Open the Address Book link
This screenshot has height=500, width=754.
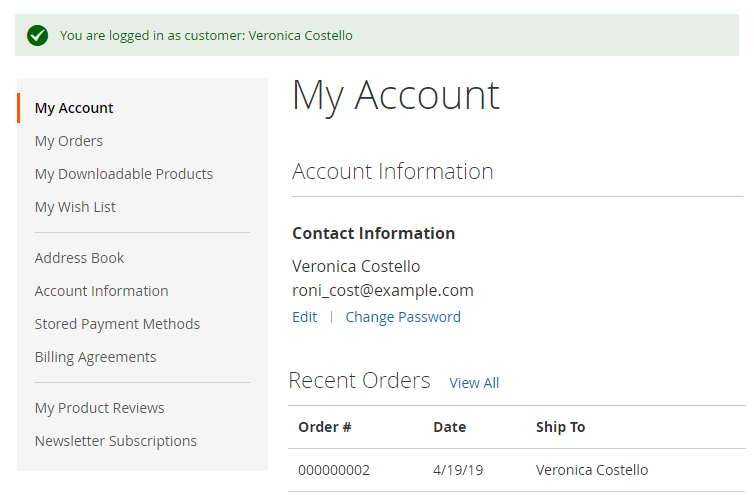[79, 258]
